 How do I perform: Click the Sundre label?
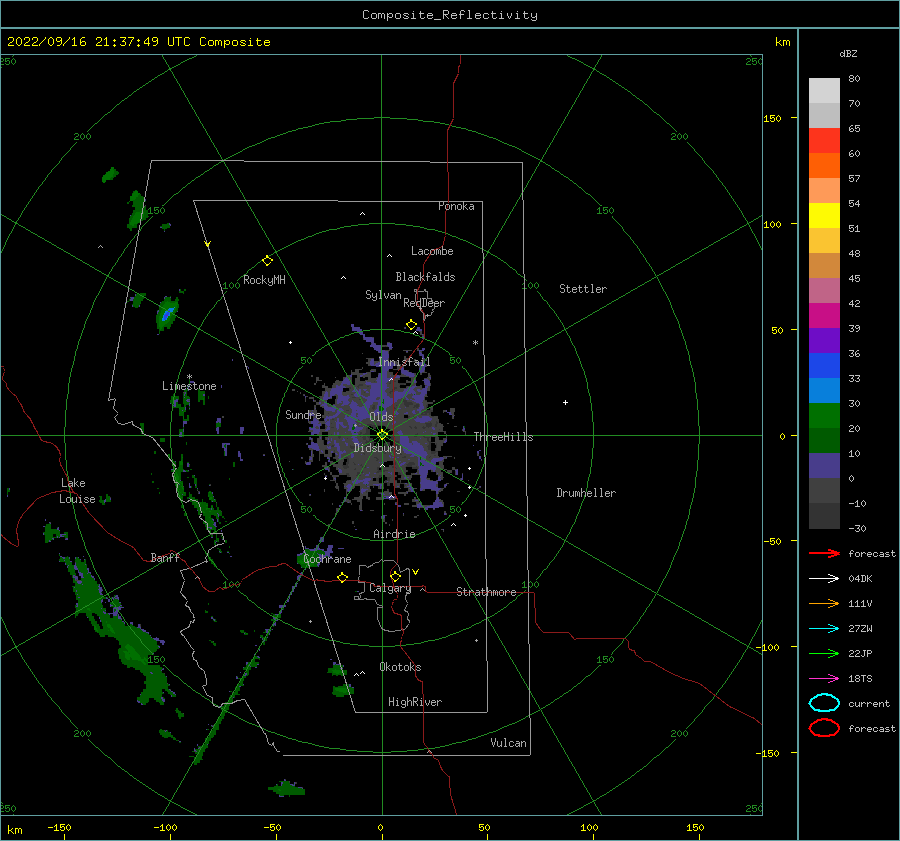coord(304,414)
